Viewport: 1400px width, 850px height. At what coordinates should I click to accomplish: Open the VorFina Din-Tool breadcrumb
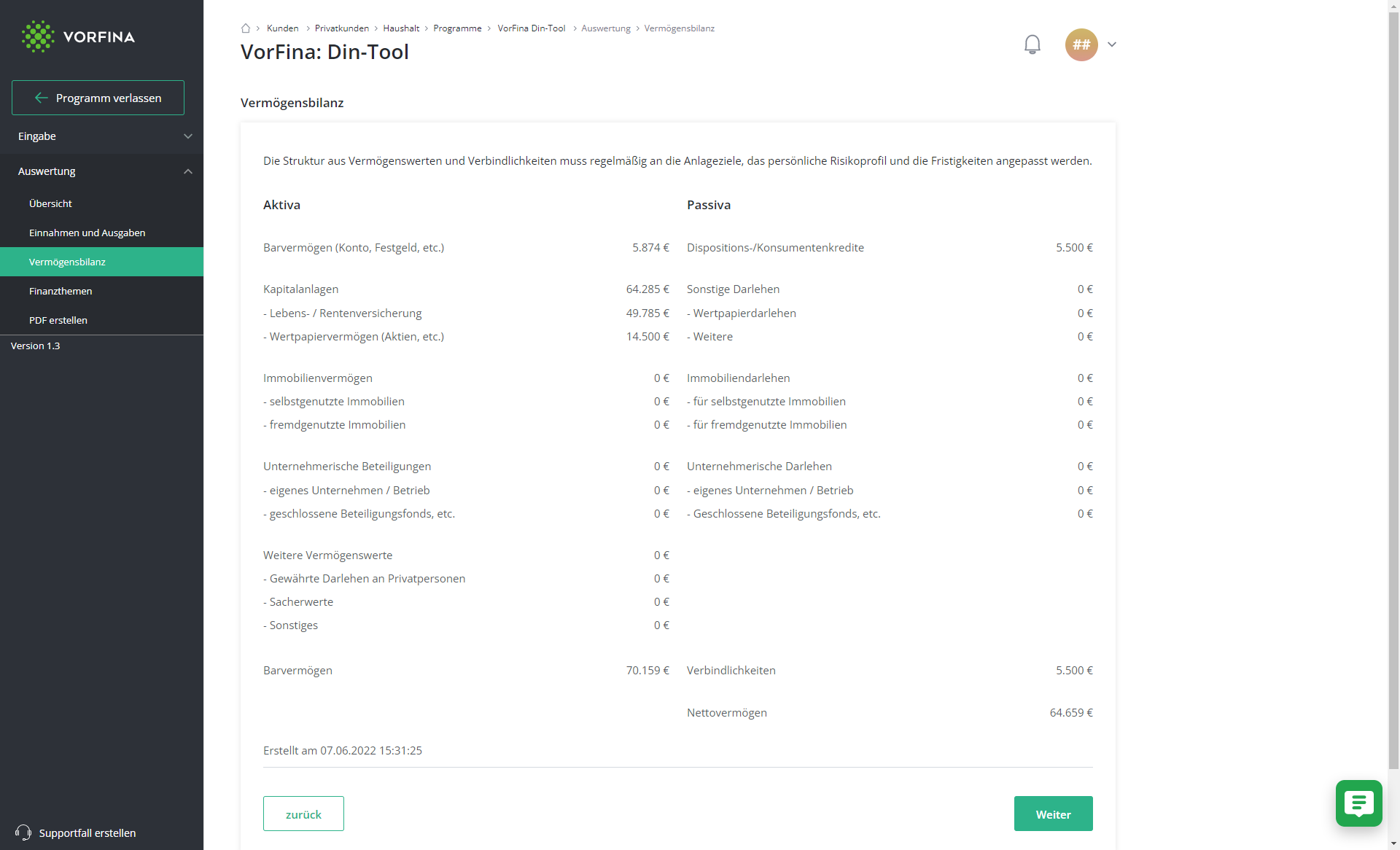pos(532,28)
